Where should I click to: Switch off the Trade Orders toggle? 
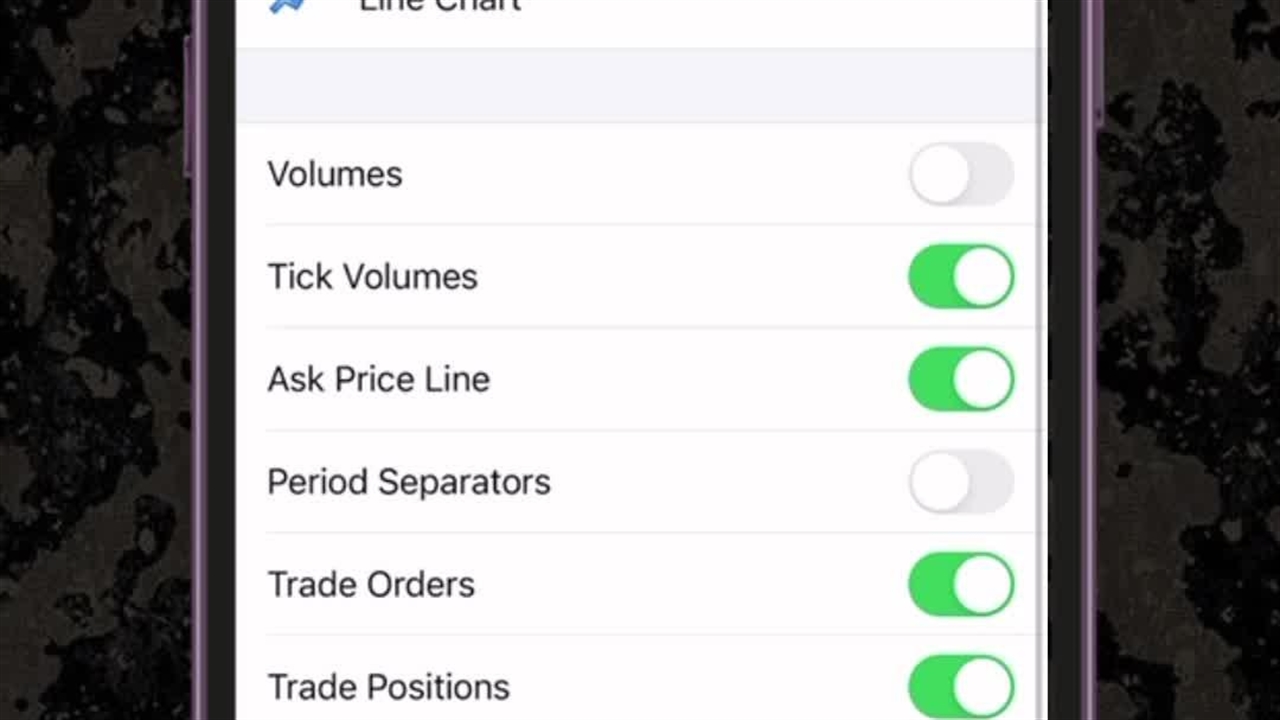961,585
